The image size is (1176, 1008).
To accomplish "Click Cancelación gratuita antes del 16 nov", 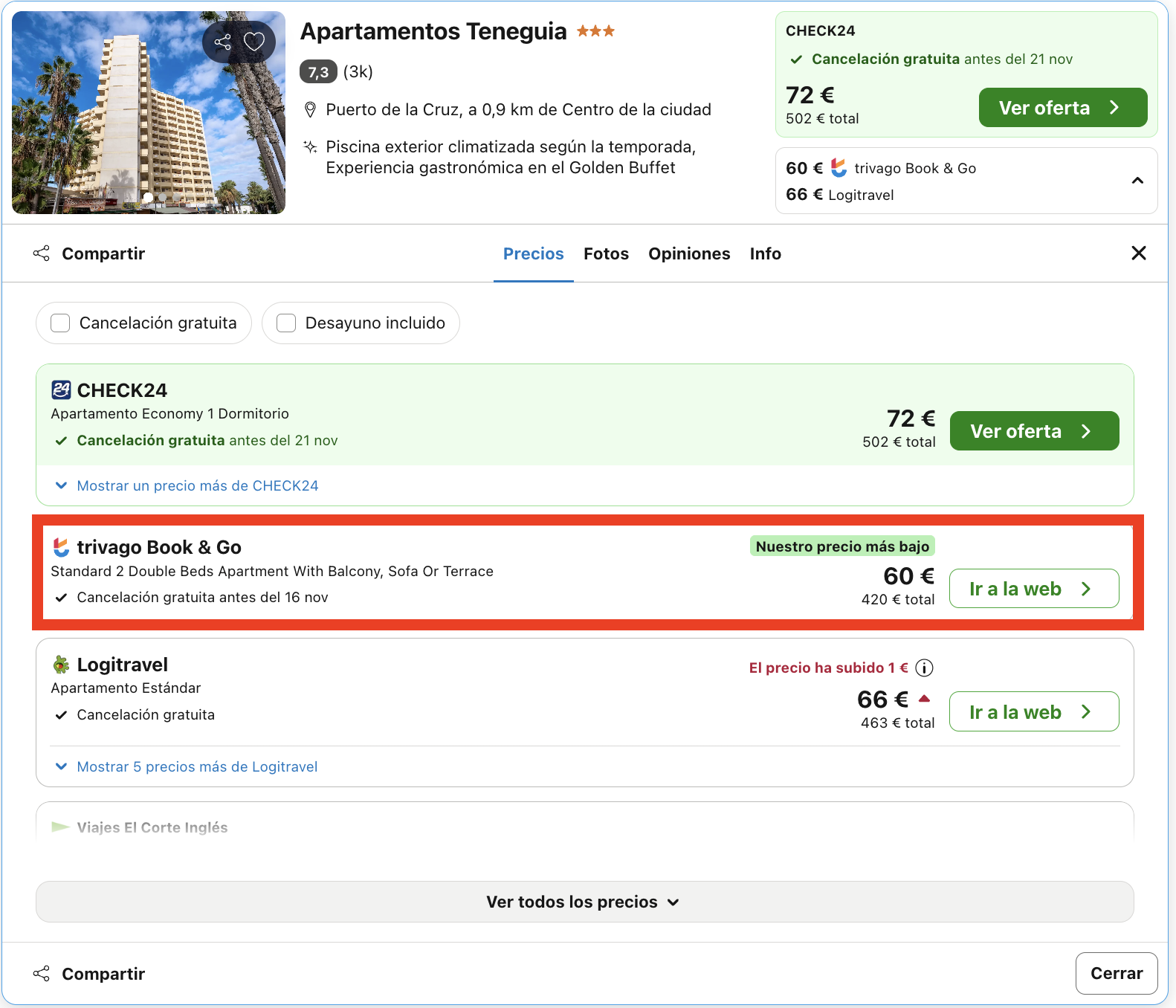I will pos(202,597).
